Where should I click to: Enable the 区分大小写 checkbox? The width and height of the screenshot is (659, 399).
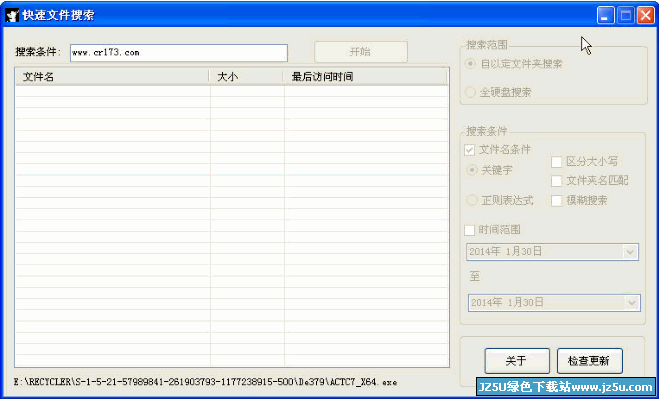(556, 162)
